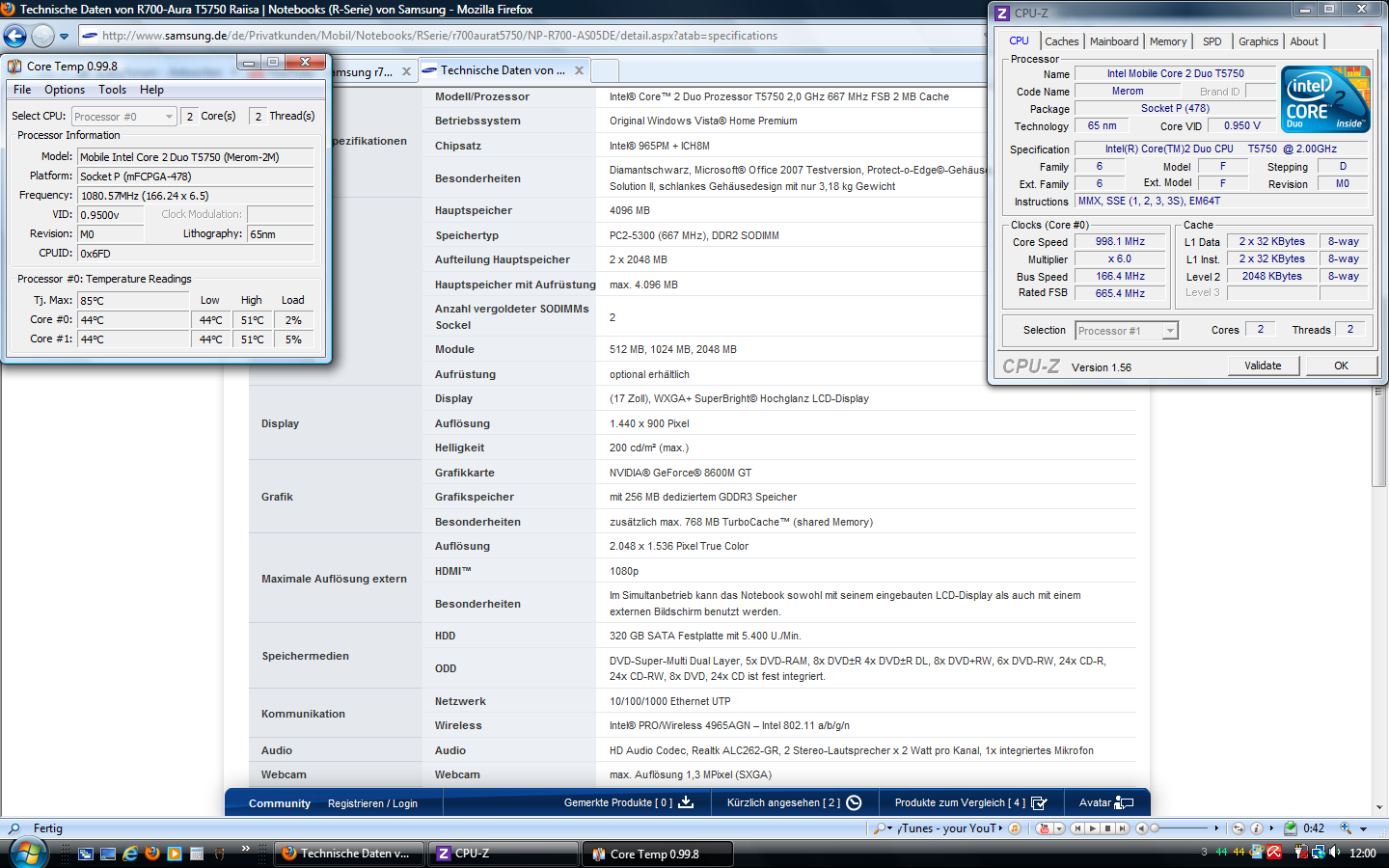Open Windows Media Player from Quick Launch
Image resolution: width=1389 pixels, height=868 pixels.
(175, 854)
